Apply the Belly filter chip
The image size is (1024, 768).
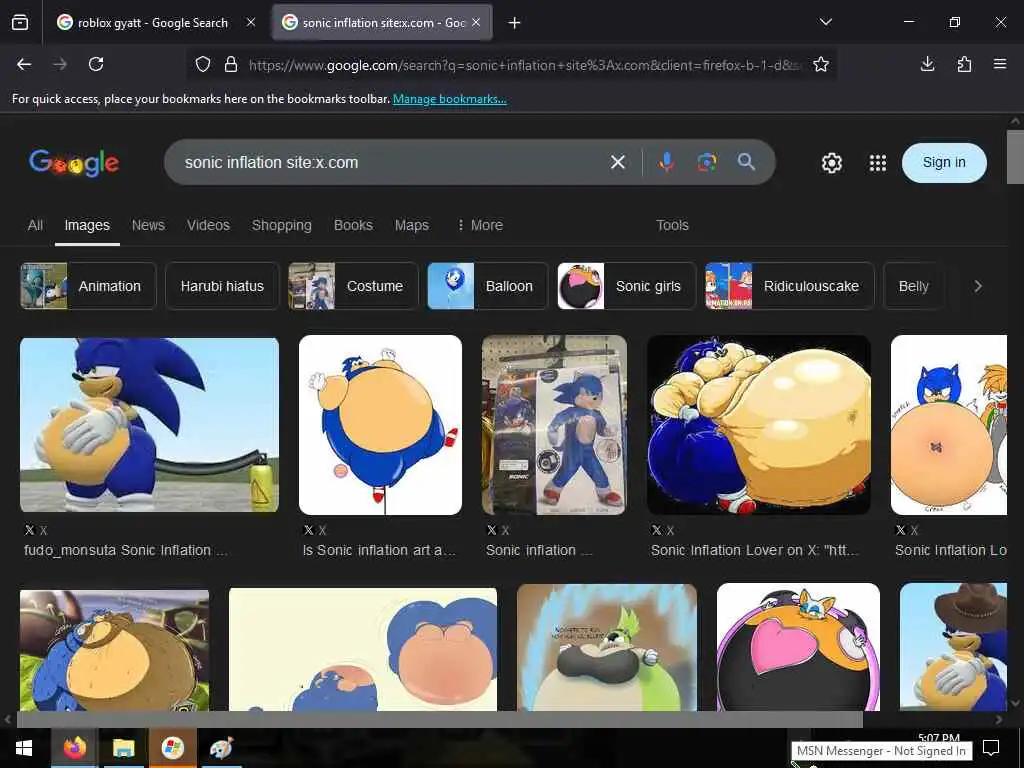pos(914,286)
